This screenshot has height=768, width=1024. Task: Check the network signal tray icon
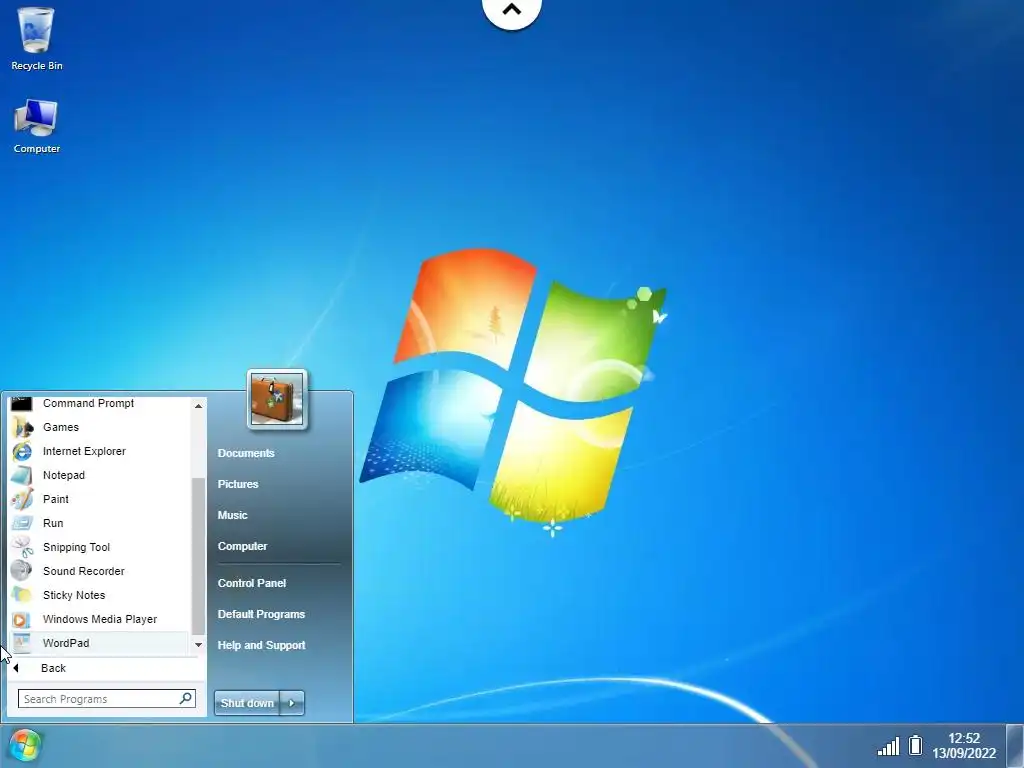888,746
